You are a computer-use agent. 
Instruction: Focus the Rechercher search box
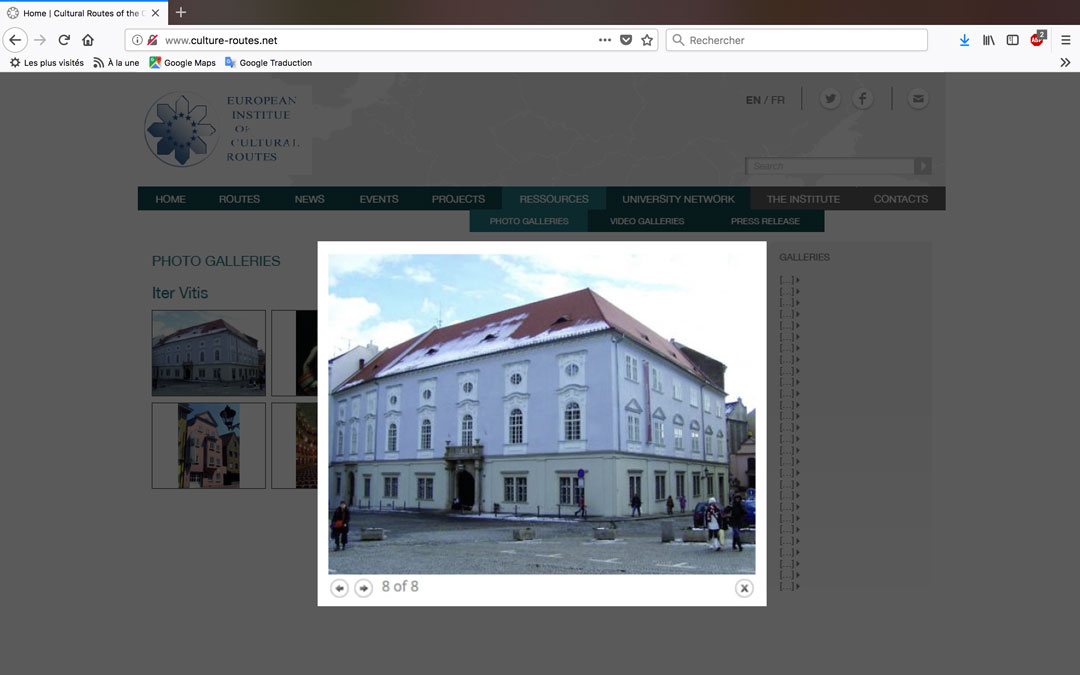point(797,40)
